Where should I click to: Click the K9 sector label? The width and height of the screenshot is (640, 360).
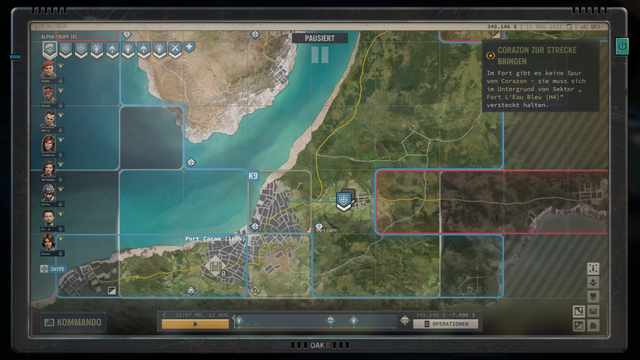tap(253, 176)
